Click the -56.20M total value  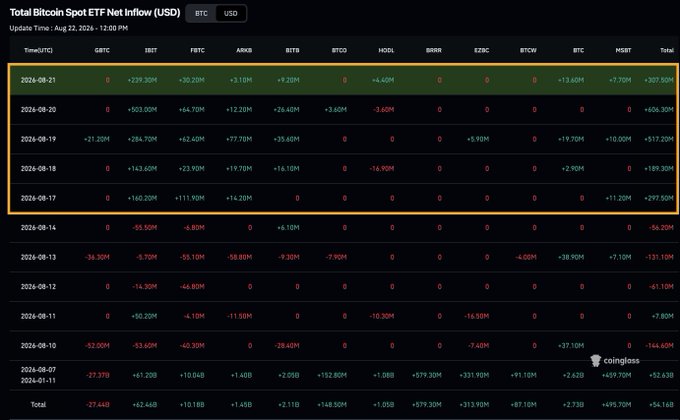point(661,228)
